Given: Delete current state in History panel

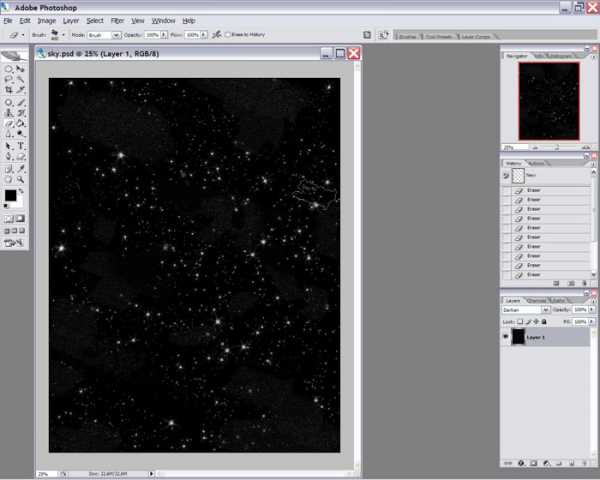Looking at the screenshot, I should pos(584,283).
